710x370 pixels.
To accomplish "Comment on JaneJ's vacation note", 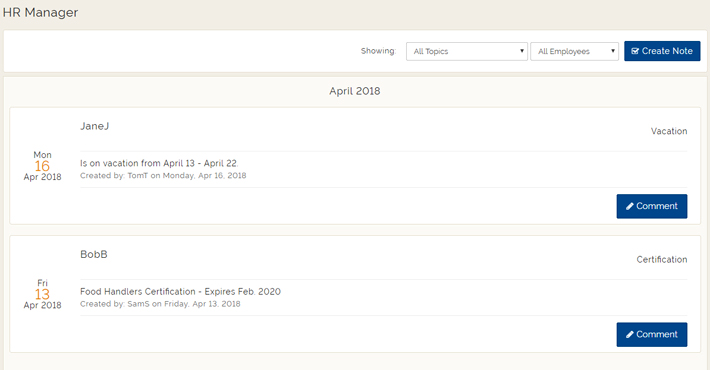I will (x=652, y=206).
